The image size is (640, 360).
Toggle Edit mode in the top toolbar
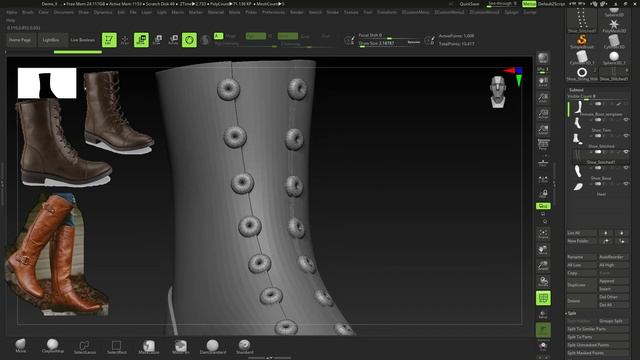click(109, 40)
